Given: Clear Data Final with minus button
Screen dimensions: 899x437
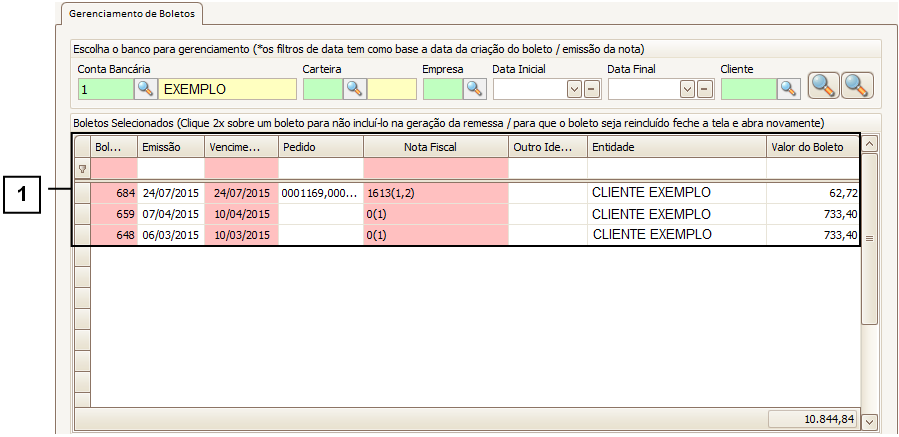Looking at the screenshot, I should tap(705, 89).
